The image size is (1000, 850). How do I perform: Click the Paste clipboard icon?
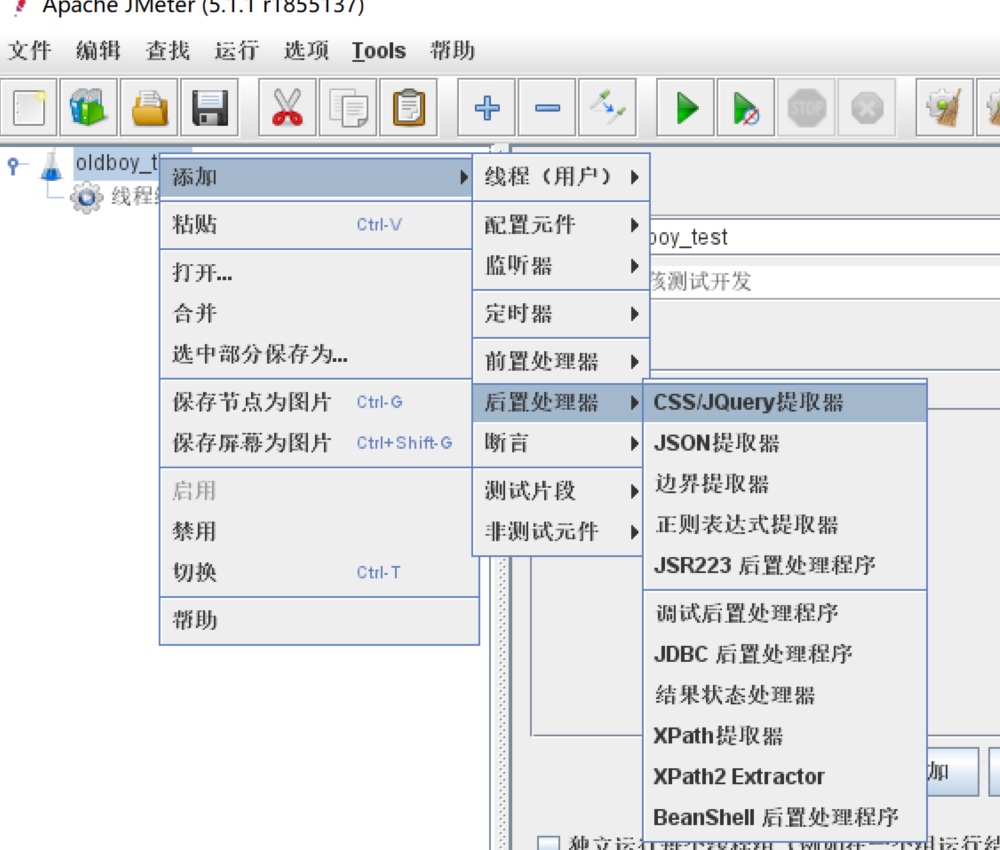[x=408, y=107]
